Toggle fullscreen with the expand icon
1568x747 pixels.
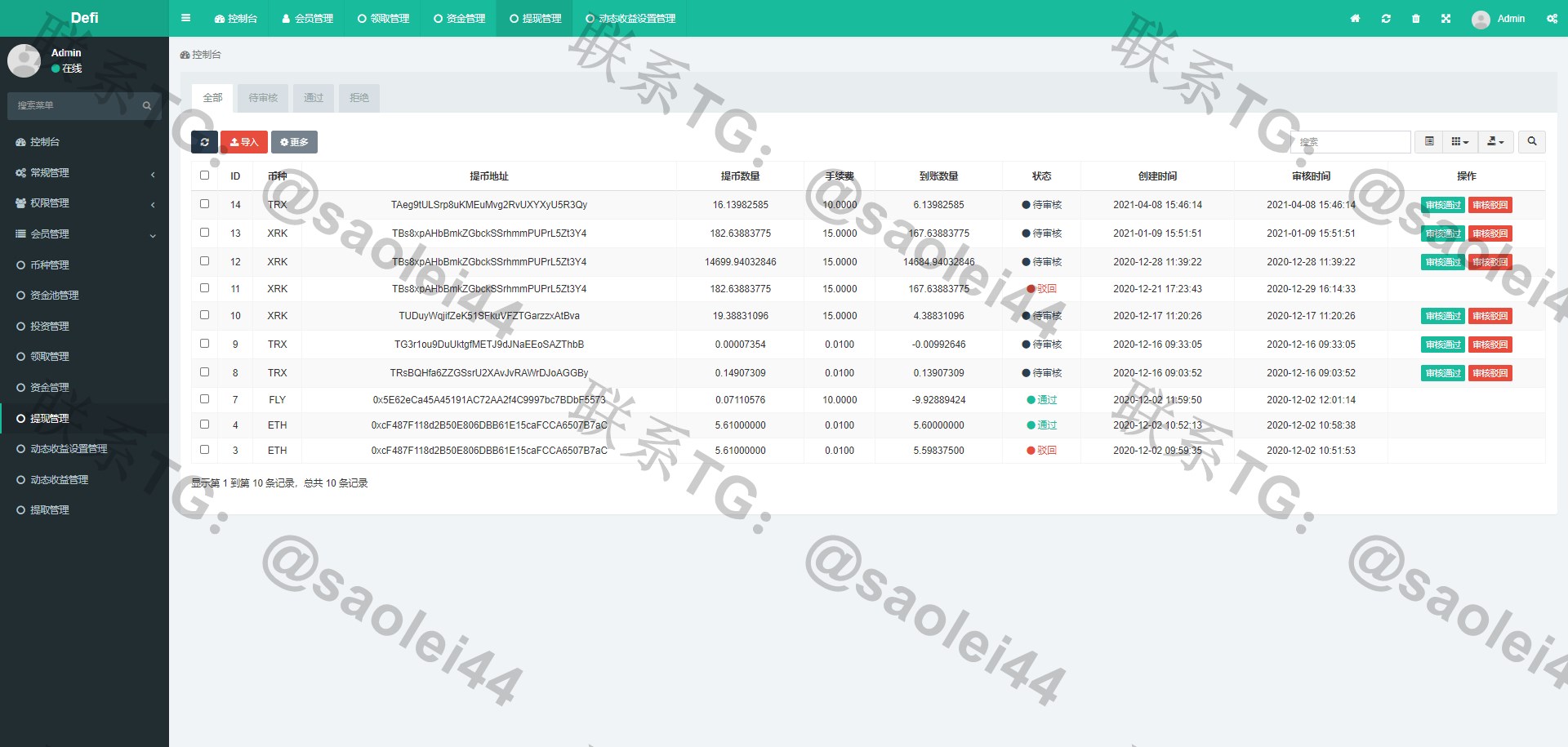1446,18
